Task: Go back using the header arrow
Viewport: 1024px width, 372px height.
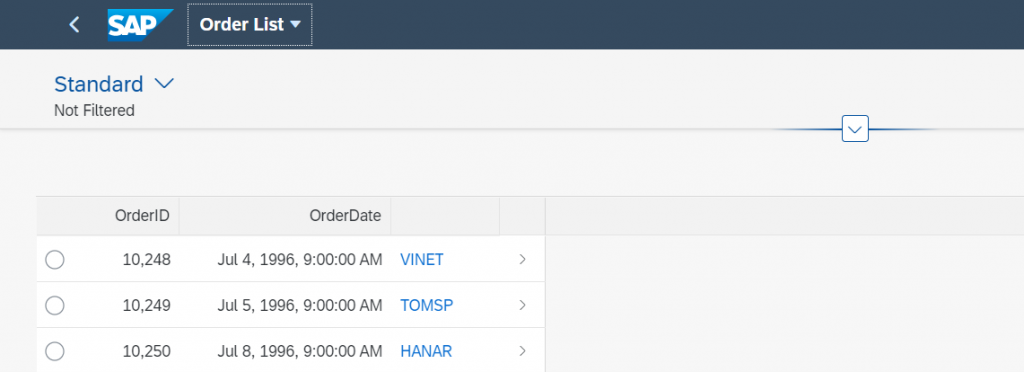Action: click(x=74, y=25)
